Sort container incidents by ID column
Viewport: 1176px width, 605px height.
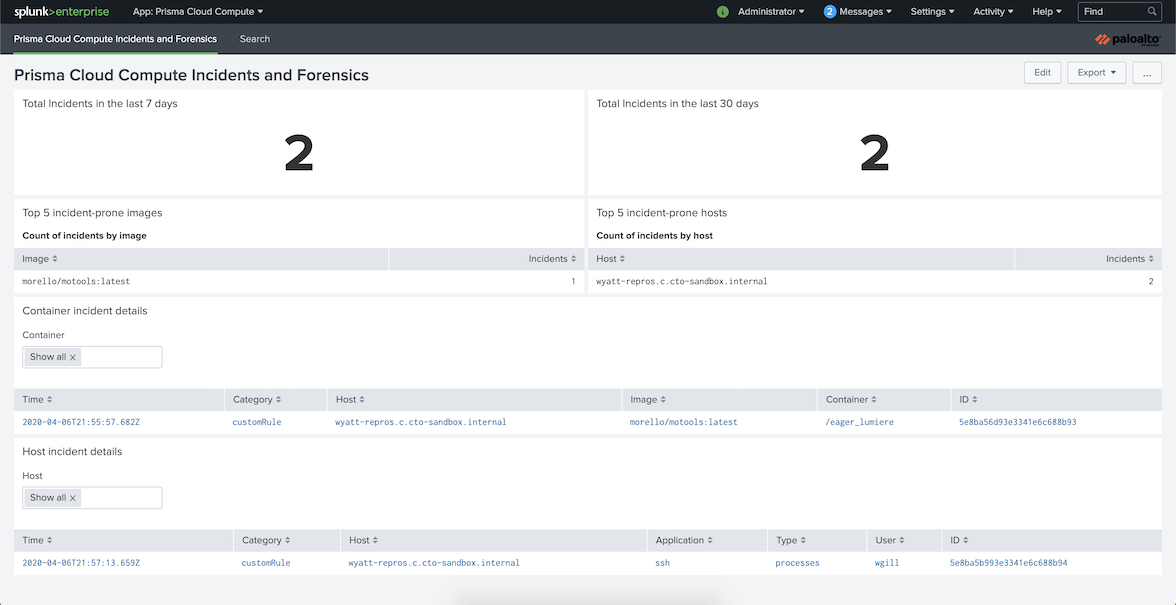[968, 400]
